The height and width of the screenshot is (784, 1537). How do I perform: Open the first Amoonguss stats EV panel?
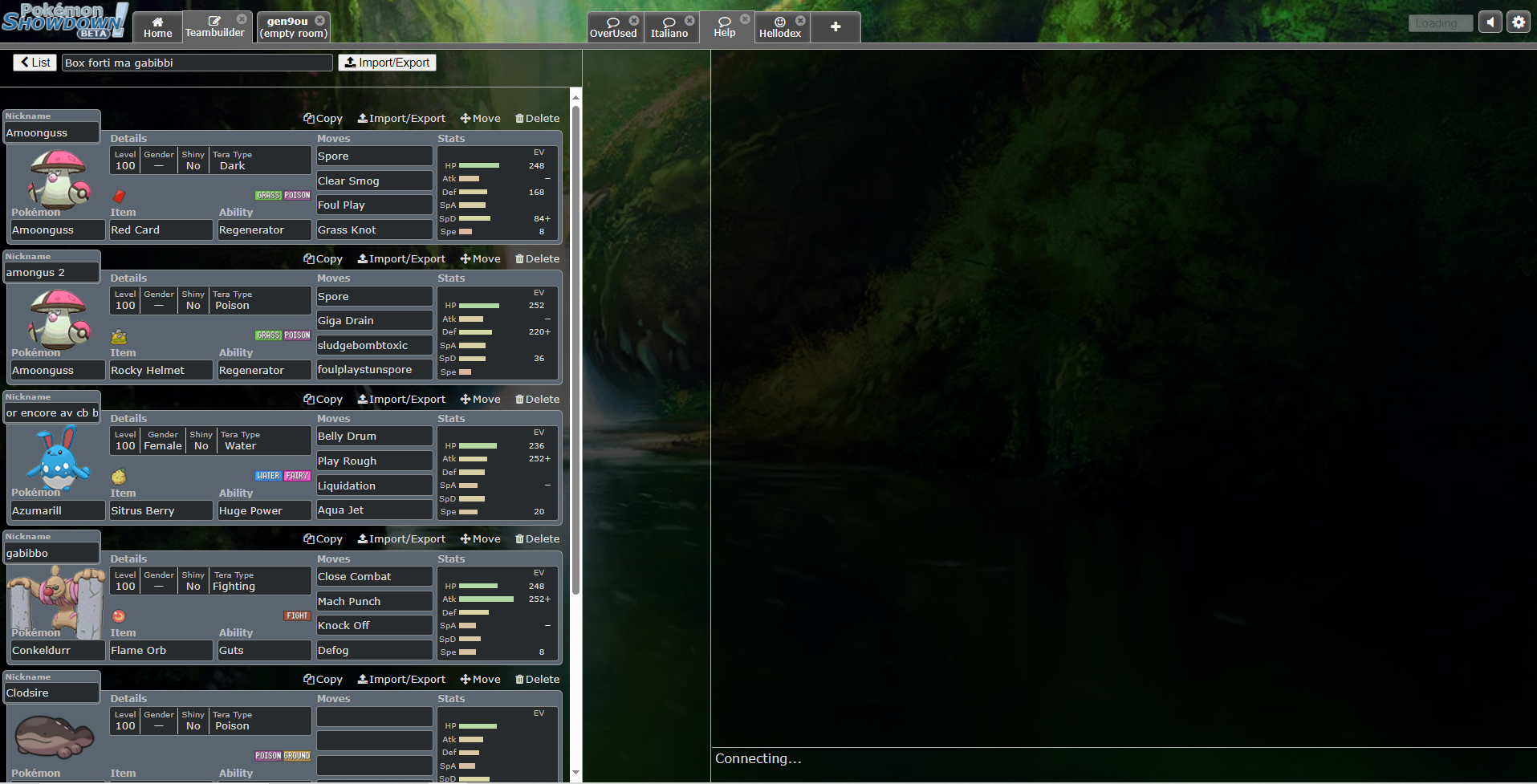[497, 193]
